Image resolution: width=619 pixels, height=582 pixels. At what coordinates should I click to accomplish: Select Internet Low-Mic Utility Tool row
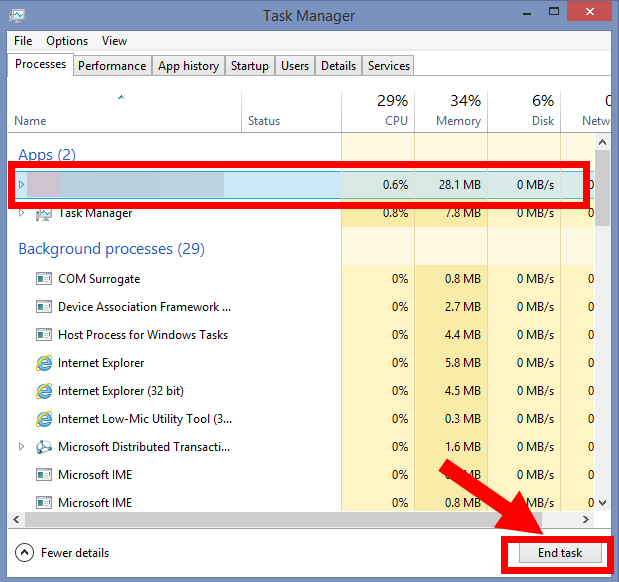click(x=301, y=419)
